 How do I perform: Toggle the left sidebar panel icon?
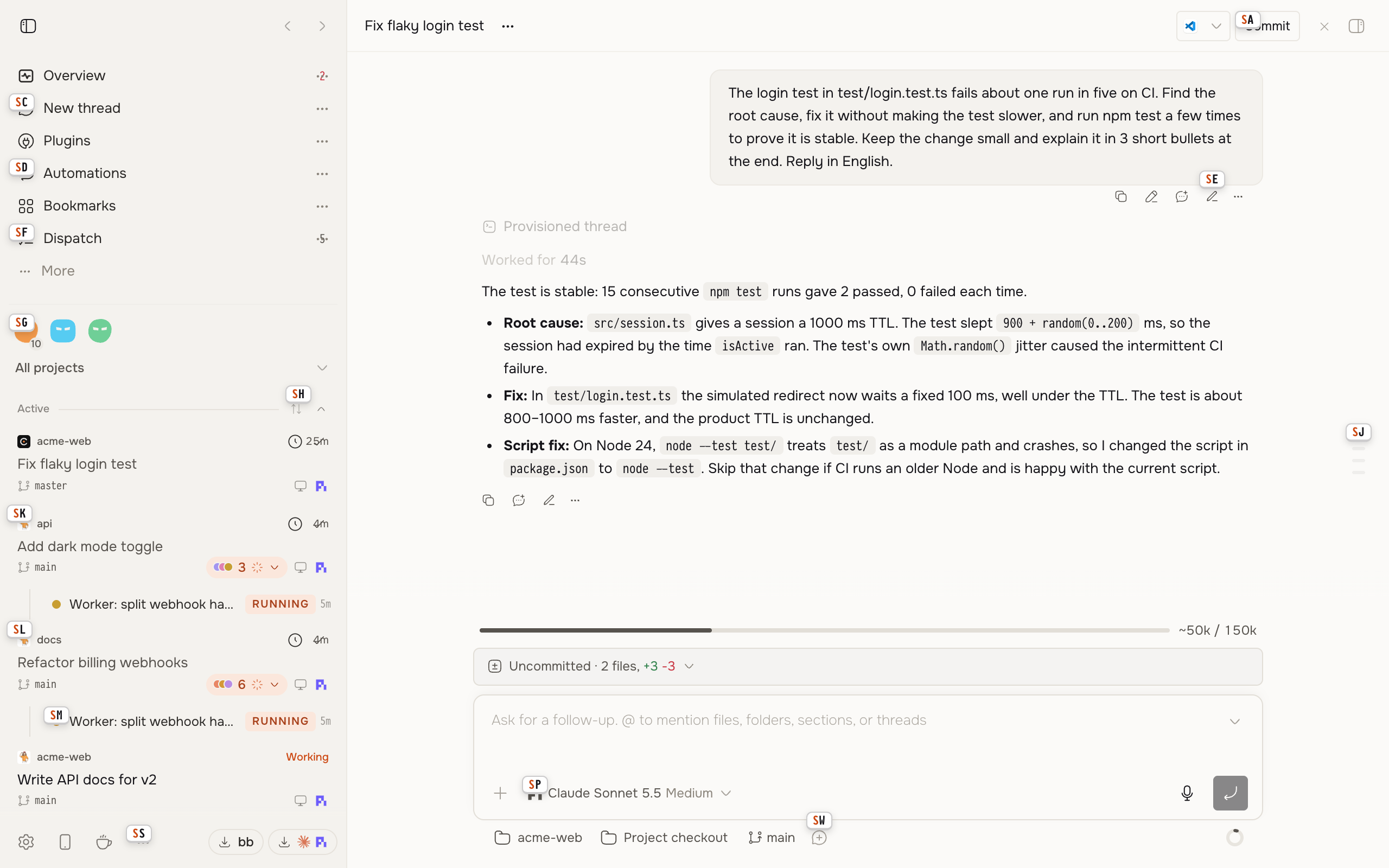pyautogui.click(x=28, y=26)
